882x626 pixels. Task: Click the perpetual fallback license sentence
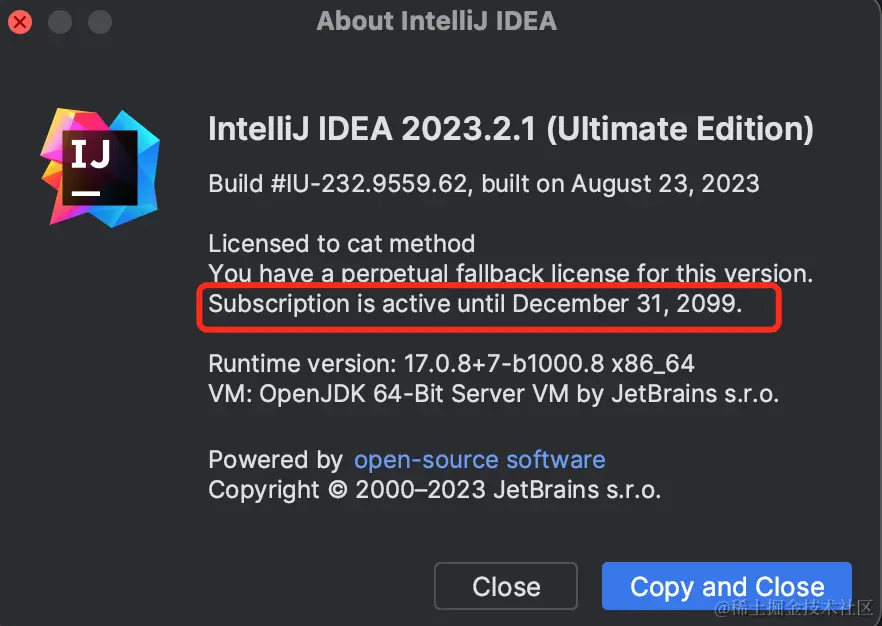click(x=508, y=272)
